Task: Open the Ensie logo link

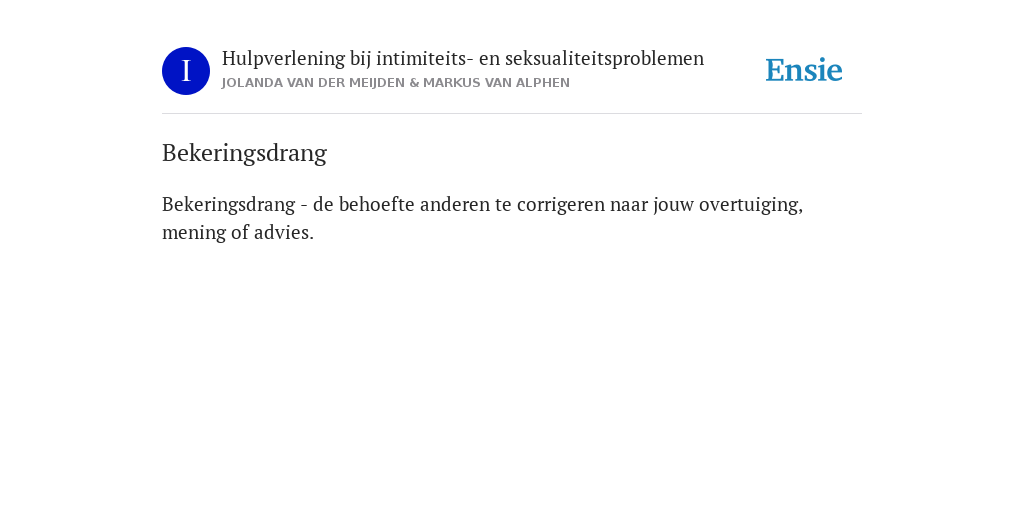Action: pos(803,70)
